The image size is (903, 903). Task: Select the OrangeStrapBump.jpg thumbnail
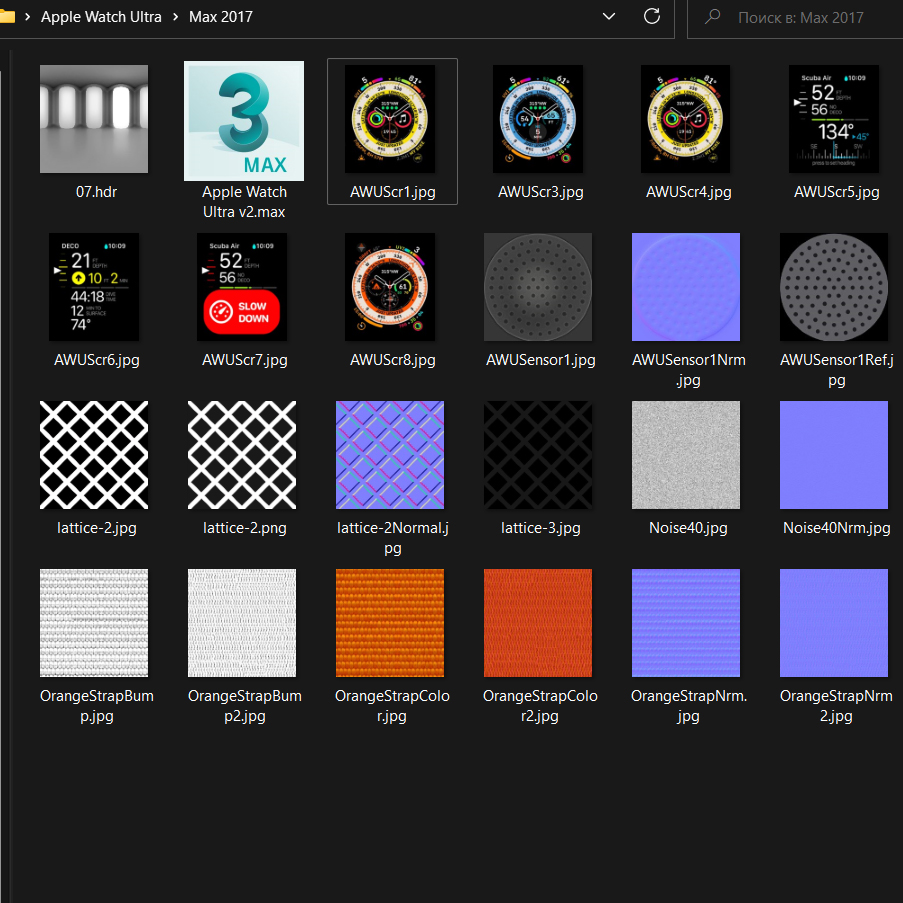click(94, 623)
